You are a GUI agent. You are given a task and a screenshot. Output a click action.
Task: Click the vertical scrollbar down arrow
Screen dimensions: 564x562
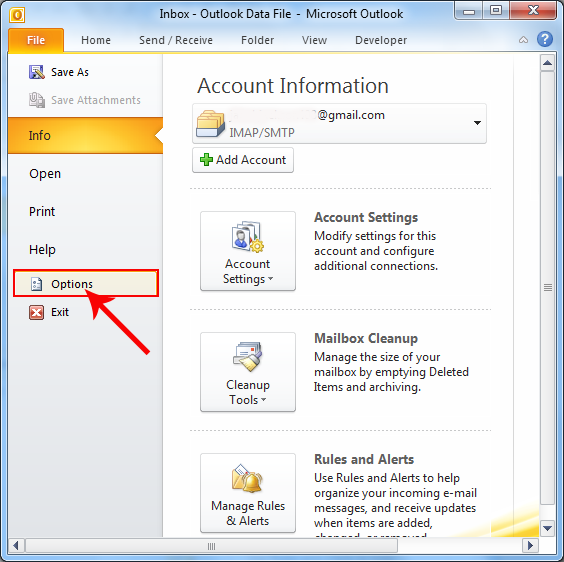click(547, 528)
